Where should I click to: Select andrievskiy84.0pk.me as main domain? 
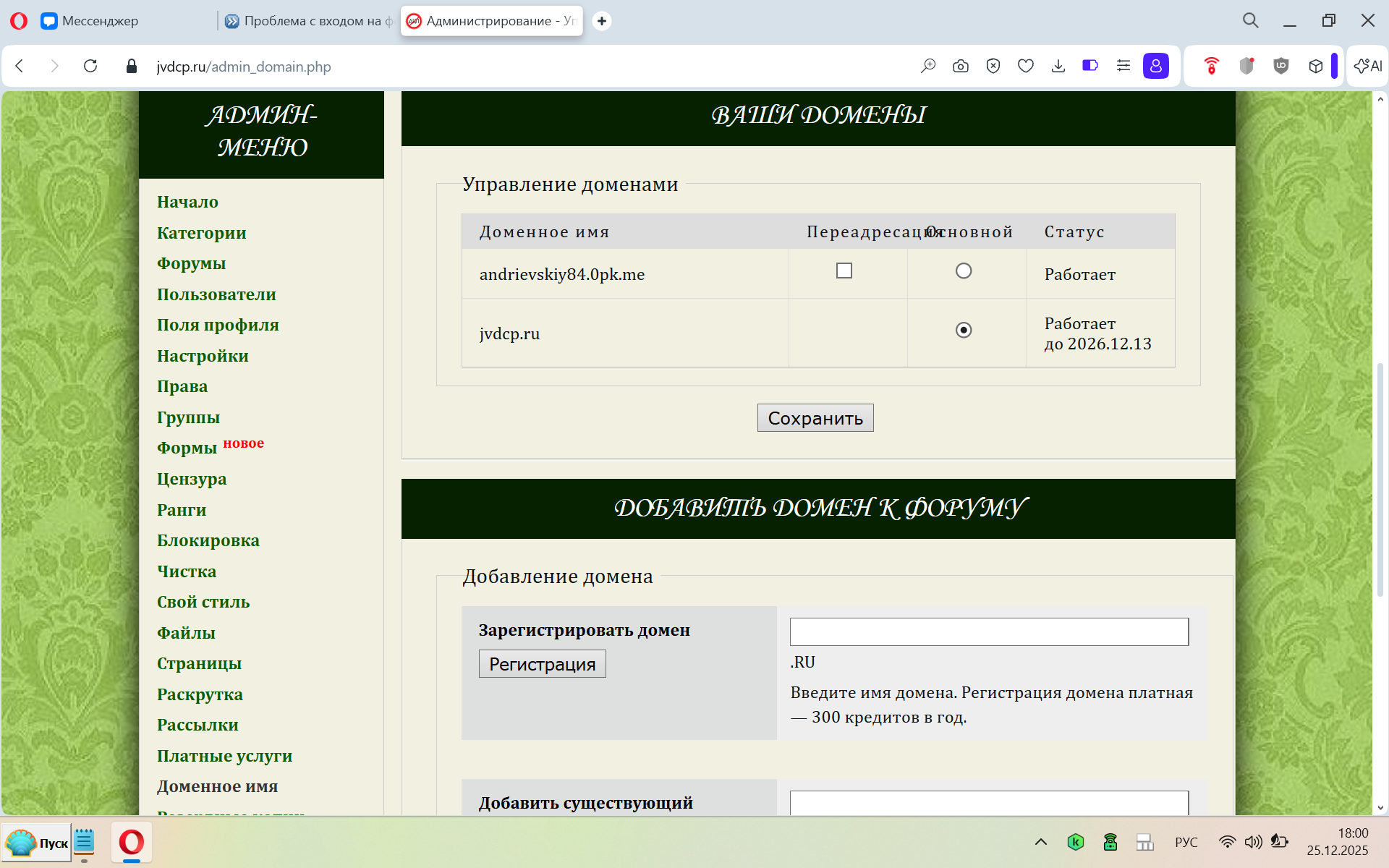point(963,271)
